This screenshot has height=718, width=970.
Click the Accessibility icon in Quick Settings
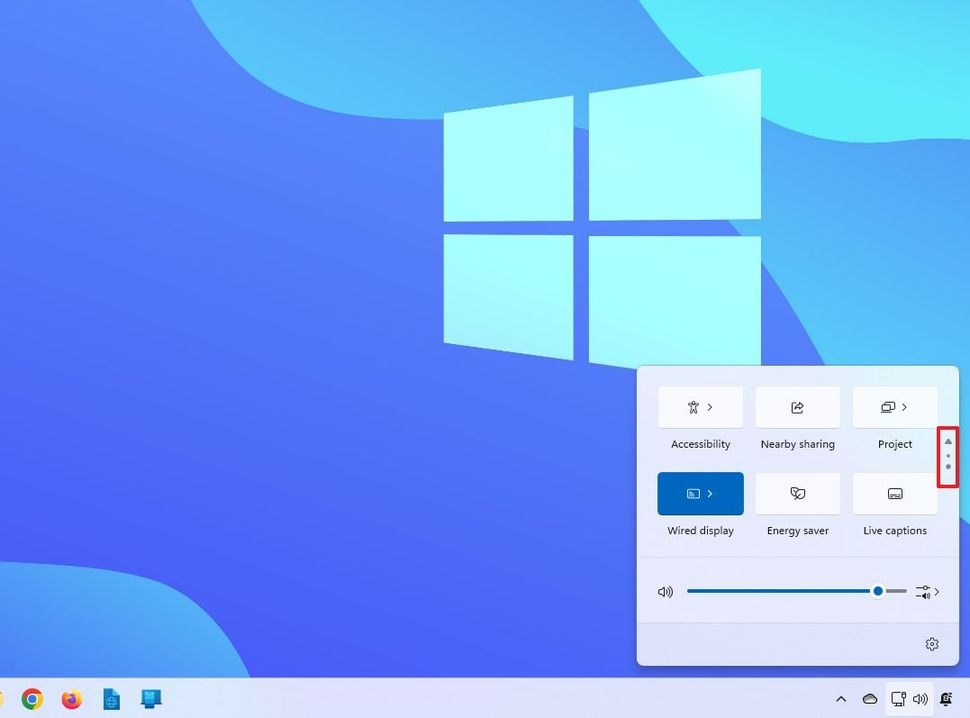(692, 407)
